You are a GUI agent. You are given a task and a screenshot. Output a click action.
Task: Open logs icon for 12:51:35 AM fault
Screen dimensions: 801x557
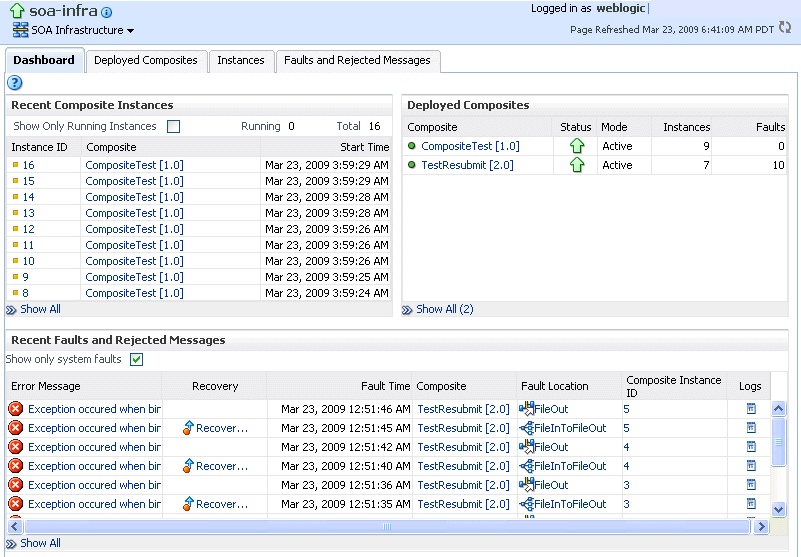click(x=751, y=503)
